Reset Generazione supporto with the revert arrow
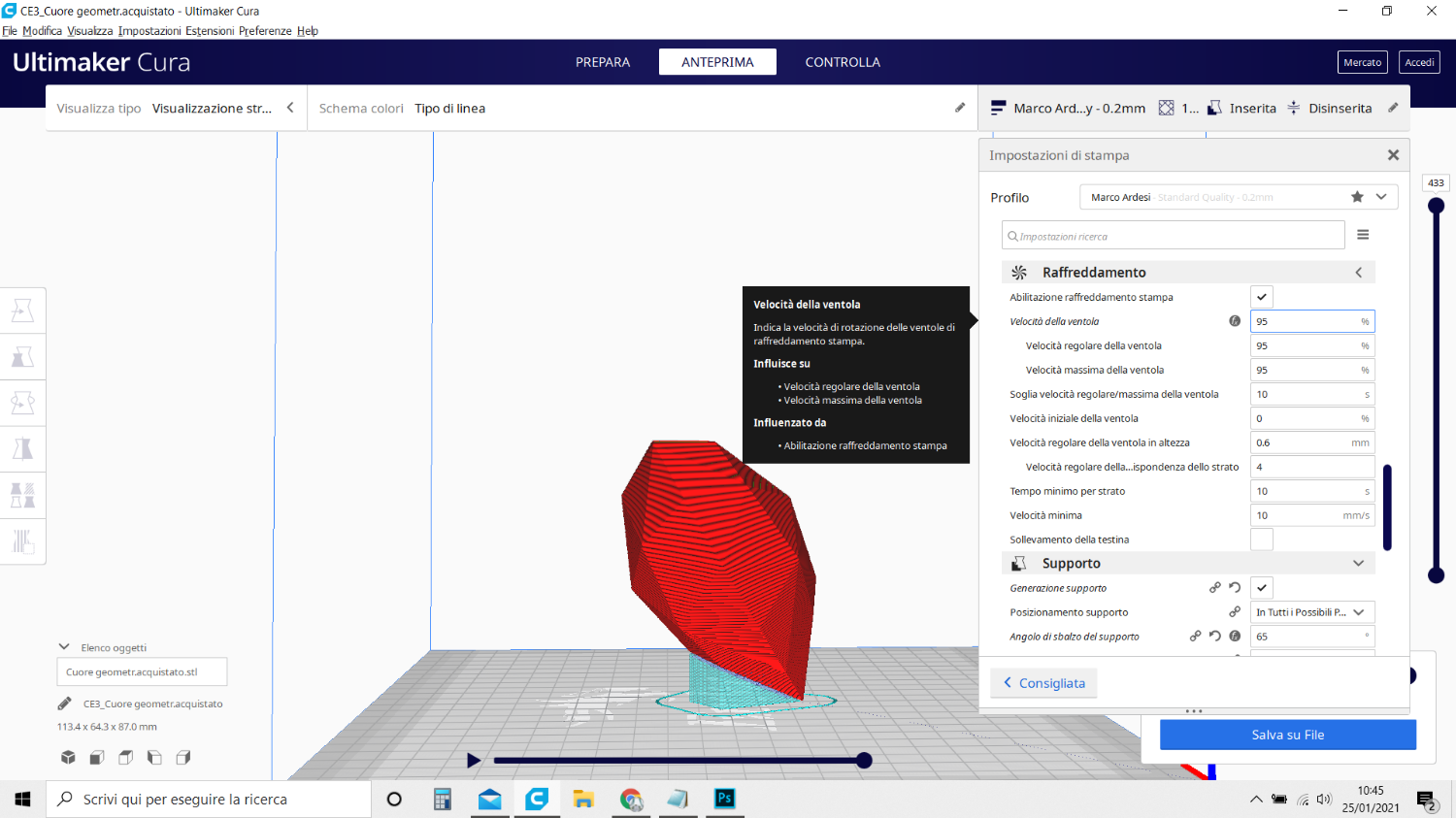The width and height of the screenshot is (1456, 818). tap(1235, 588)
